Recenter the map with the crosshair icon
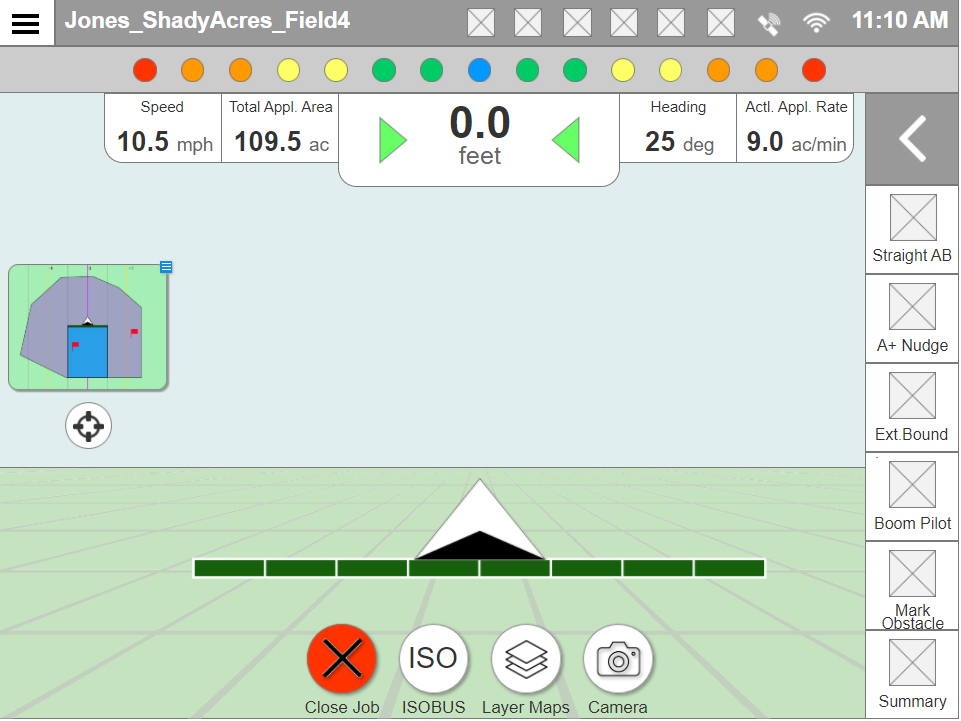961x721 pixels. 88,425
